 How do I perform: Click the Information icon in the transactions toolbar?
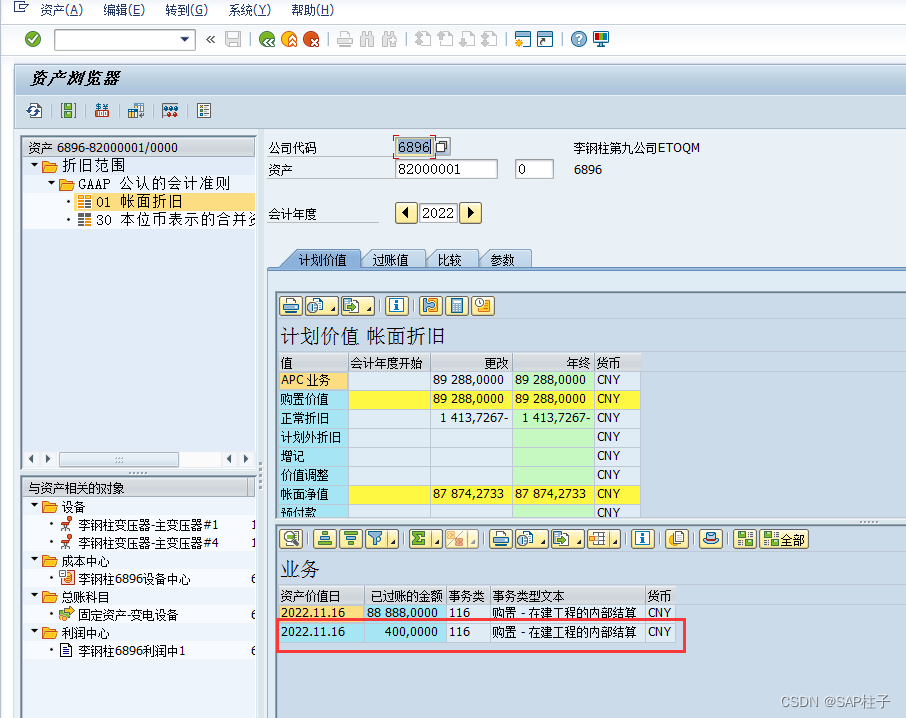[642, 540]
